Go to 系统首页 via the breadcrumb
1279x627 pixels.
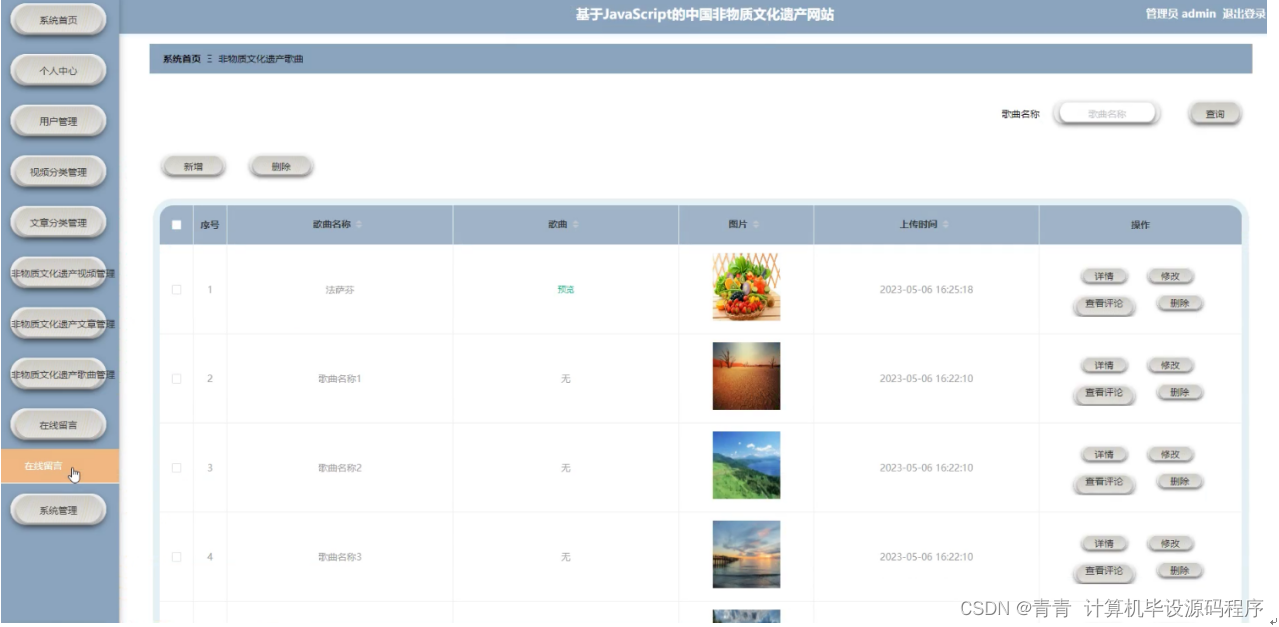(182, 59)
